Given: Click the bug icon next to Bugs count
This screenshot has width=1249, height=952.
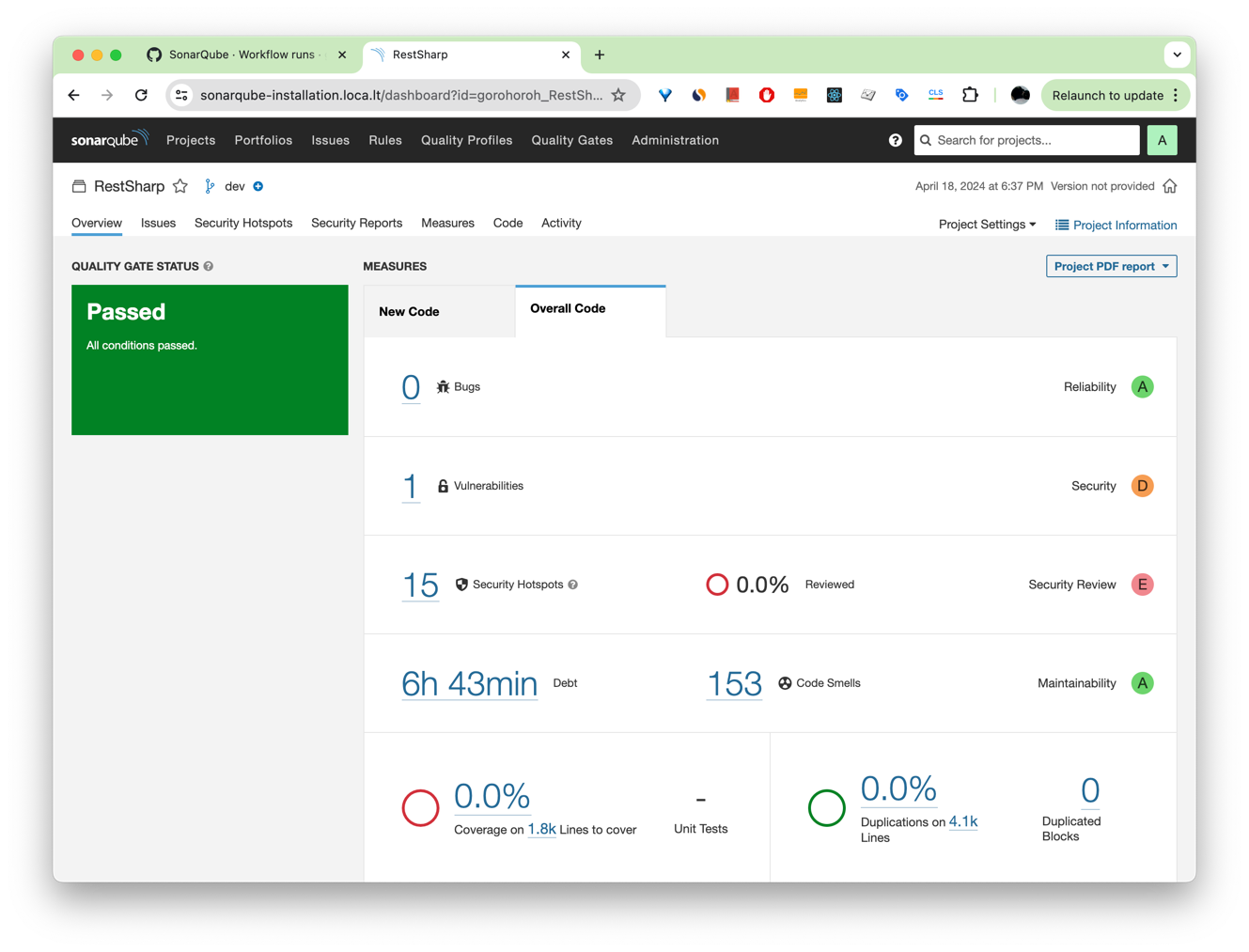Looking at the screenshot, I should point(442,386).
